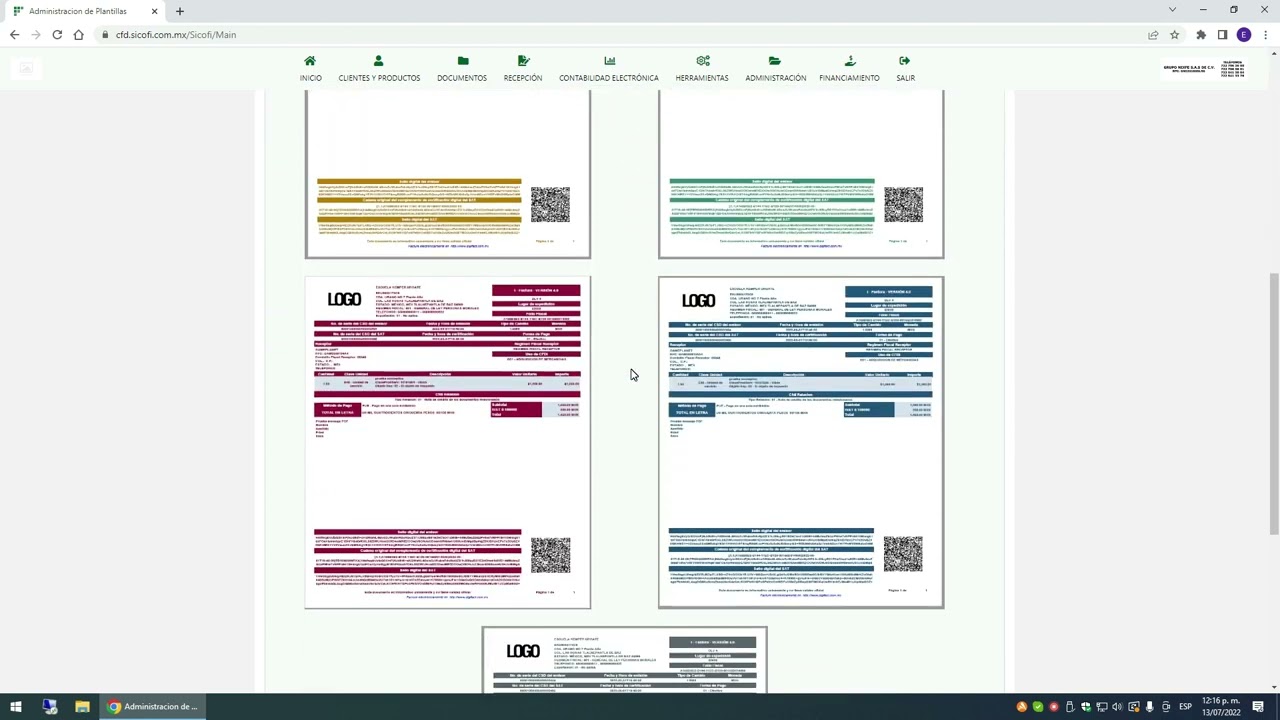Click the CONTABILIDAD ELECTRÓNICA menu label
The width and height of the screenshot is (1280, 720).
(609, 78)
